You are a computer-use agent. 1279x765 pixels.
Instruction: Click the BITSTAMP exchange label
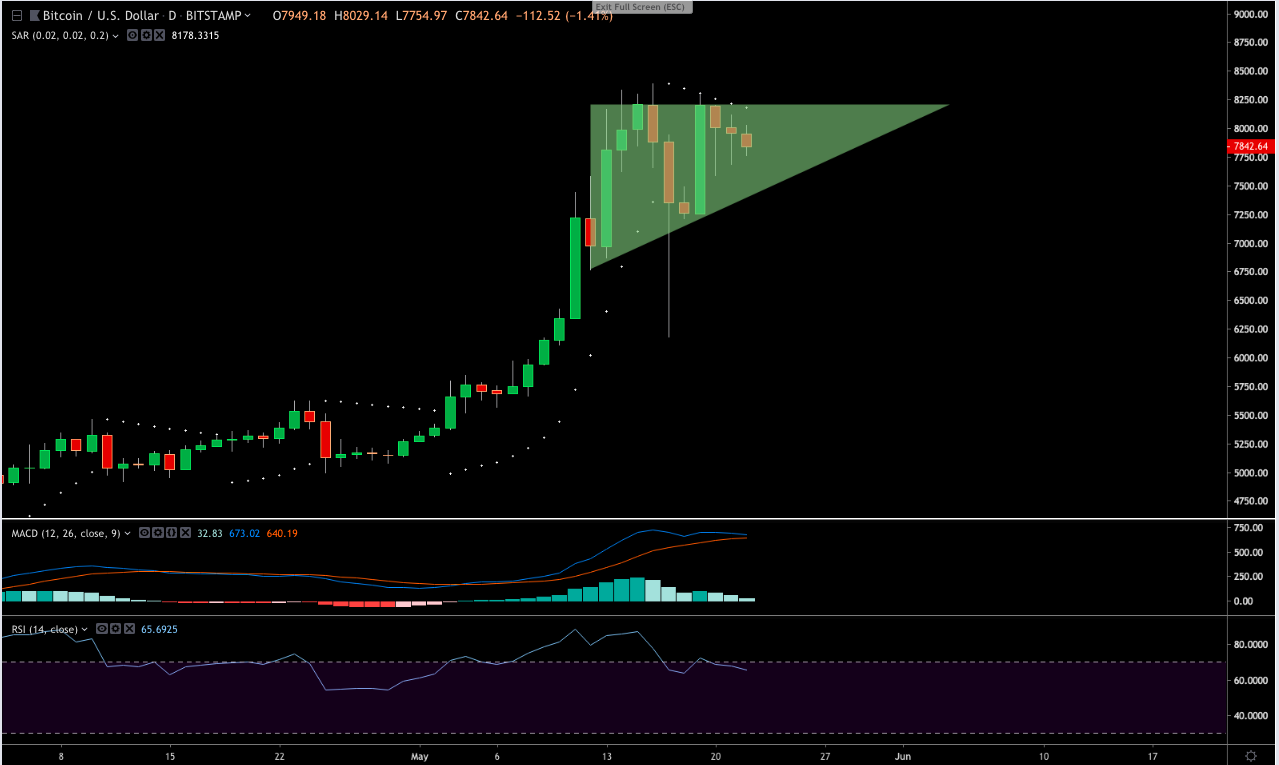tap(214, 15)
